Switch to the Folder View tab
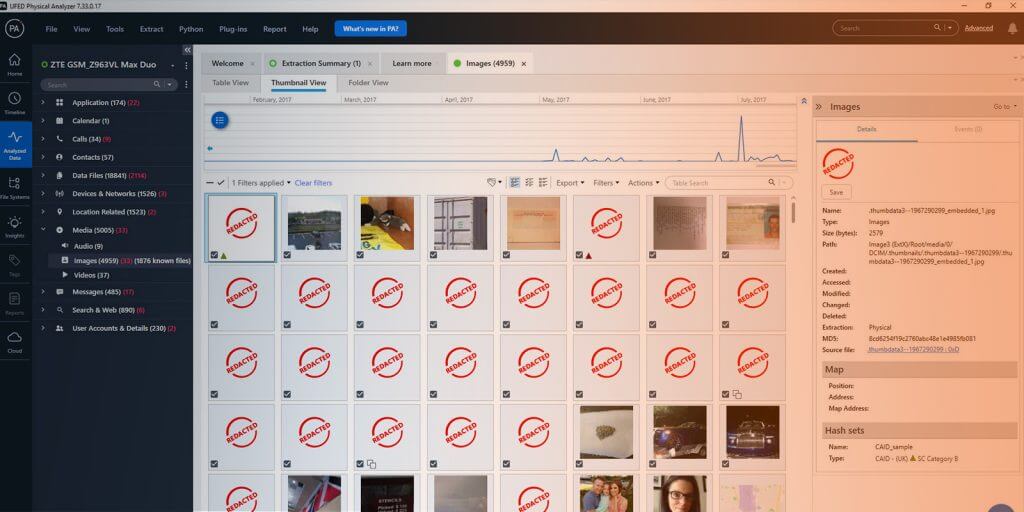Image resolution: width=1024 pixels, height=512 pixels. [x=368, y=83]
